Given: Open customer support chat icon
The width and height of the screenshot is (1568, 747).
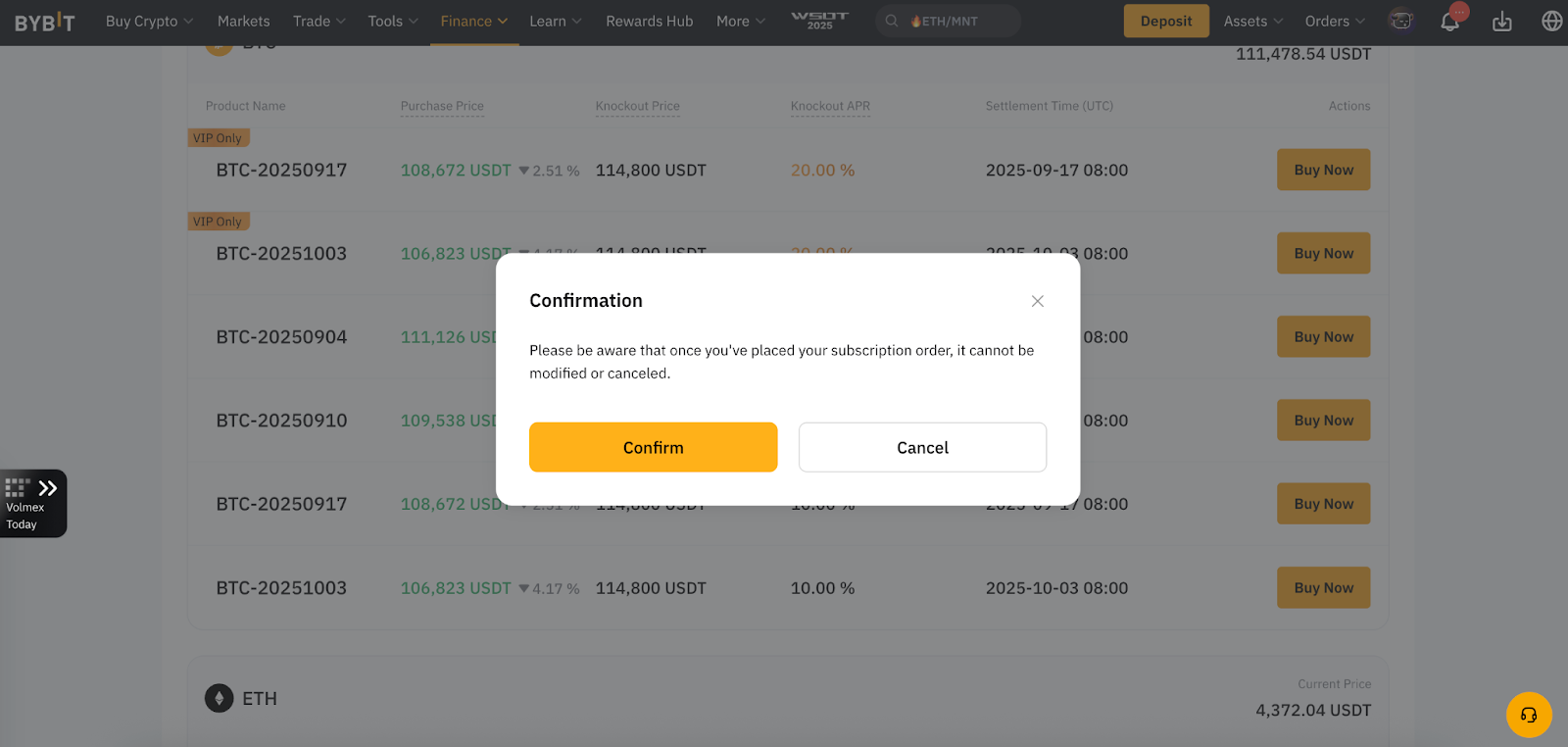Looking at the screenshot, I should coord(1528,715).
